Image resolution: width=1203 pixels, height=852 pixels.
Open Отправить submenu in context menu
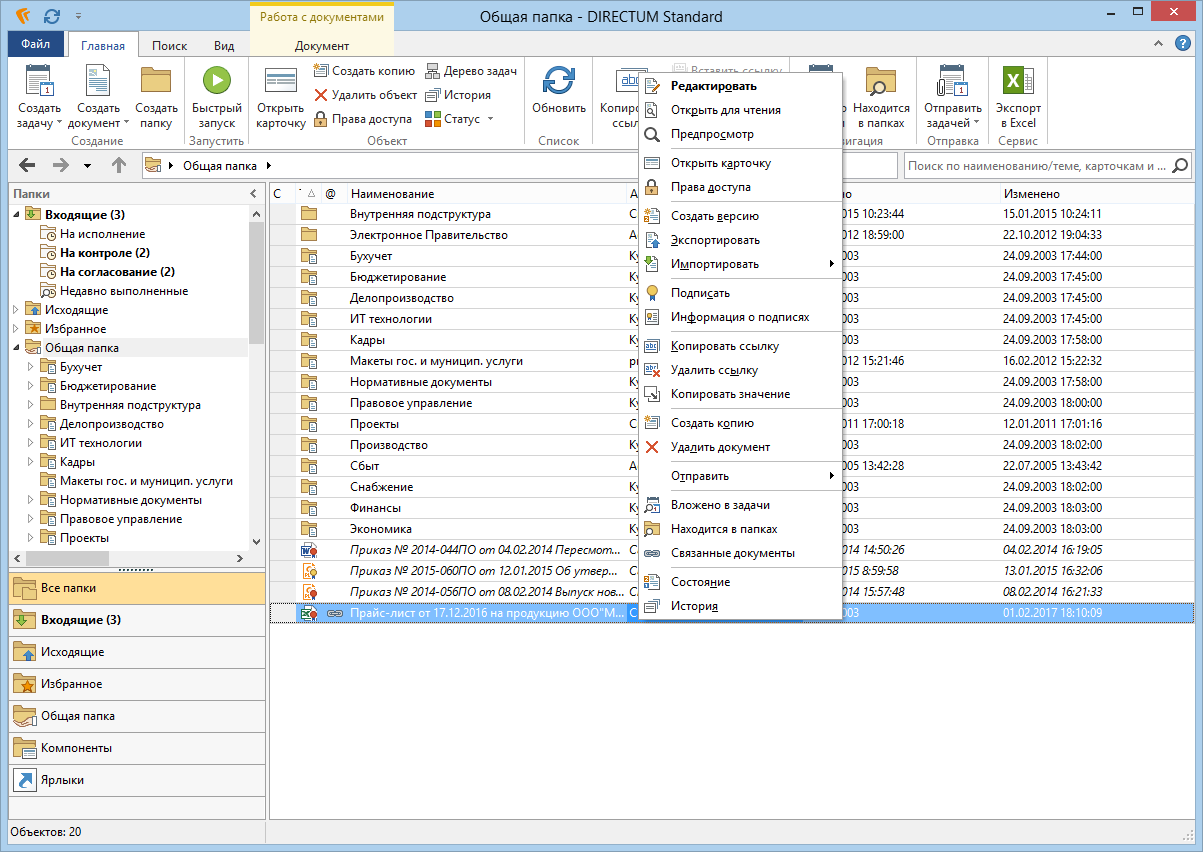pyautogui.click(x=740, y=476)
